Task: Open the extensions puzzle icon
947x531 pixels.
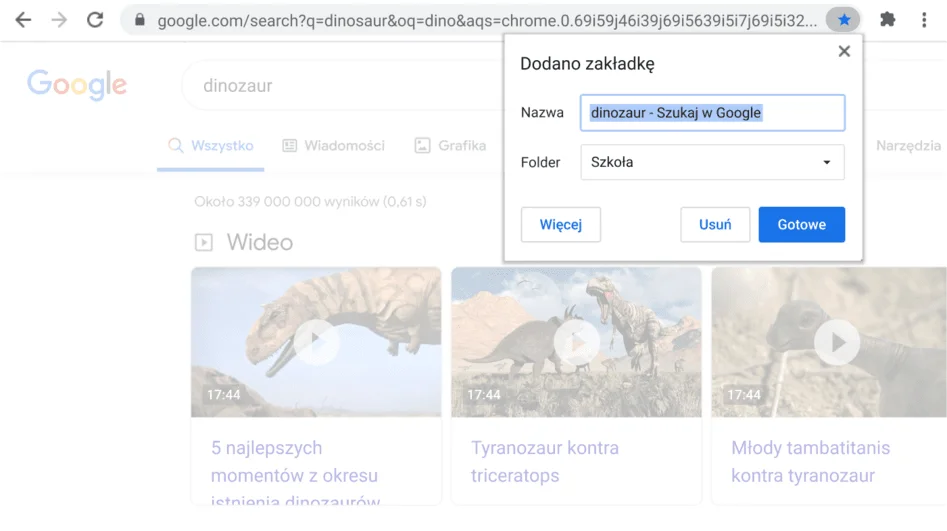Action: tap(887, 20)
